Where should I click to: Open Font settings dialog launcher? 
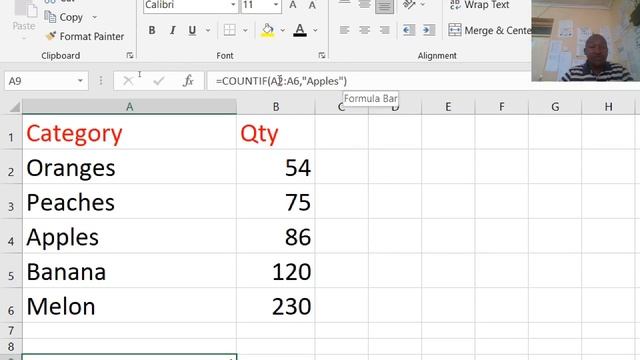322,56
